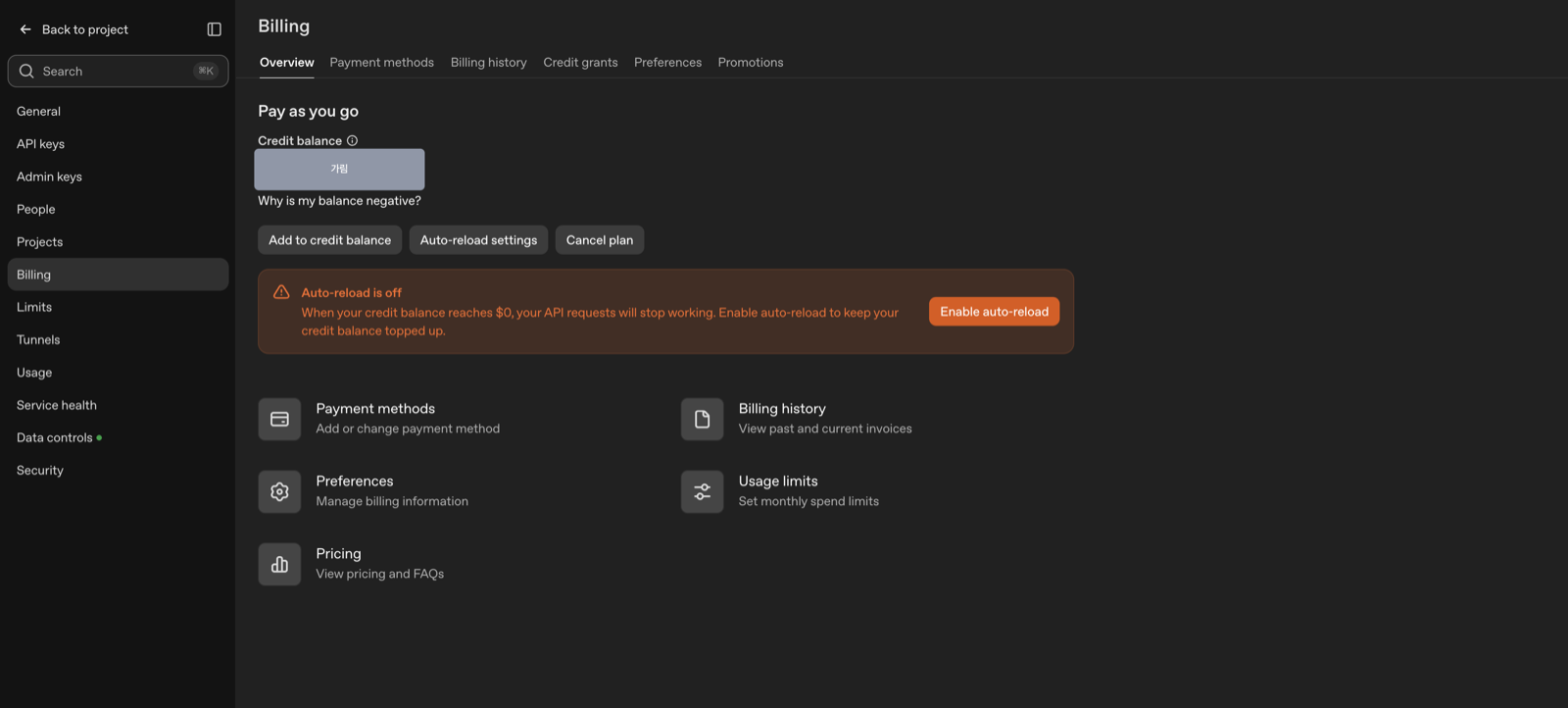Select the Preferences tab
Screen dimensions: 1568x708
coord(667,62)
